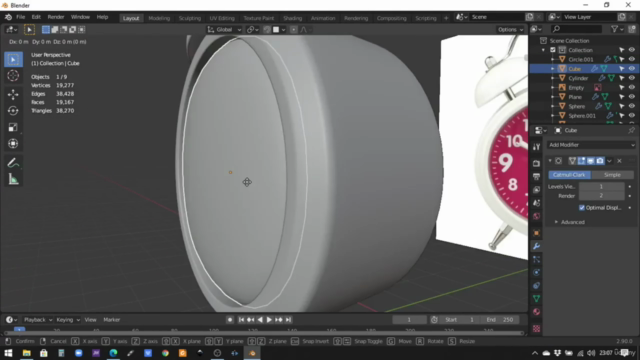The image size is (640, 360).
Task: Open the Render menu
Action: (x=56, y=17)
